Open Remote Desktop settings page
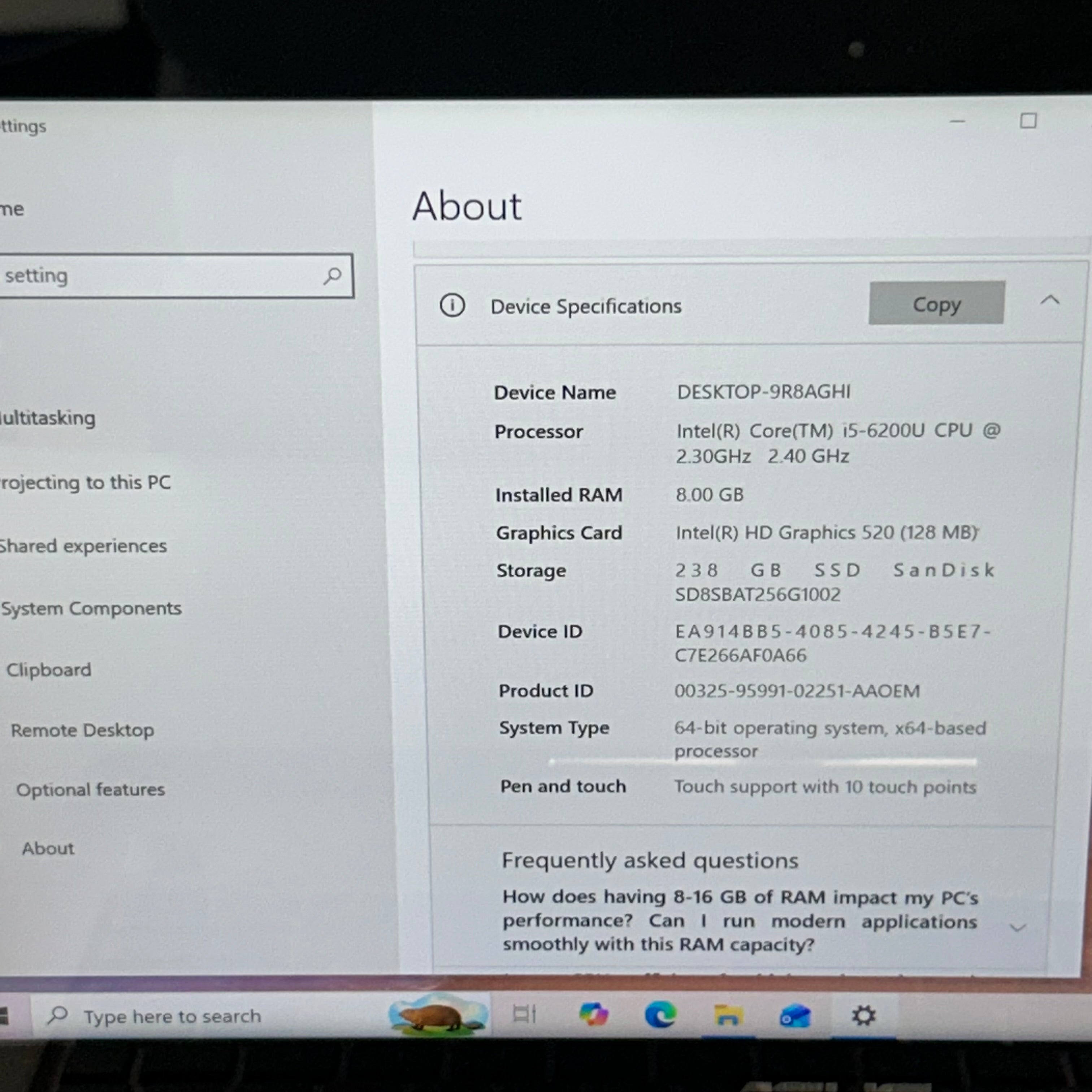This screenshot has width=1092, height=1092. 83,730
